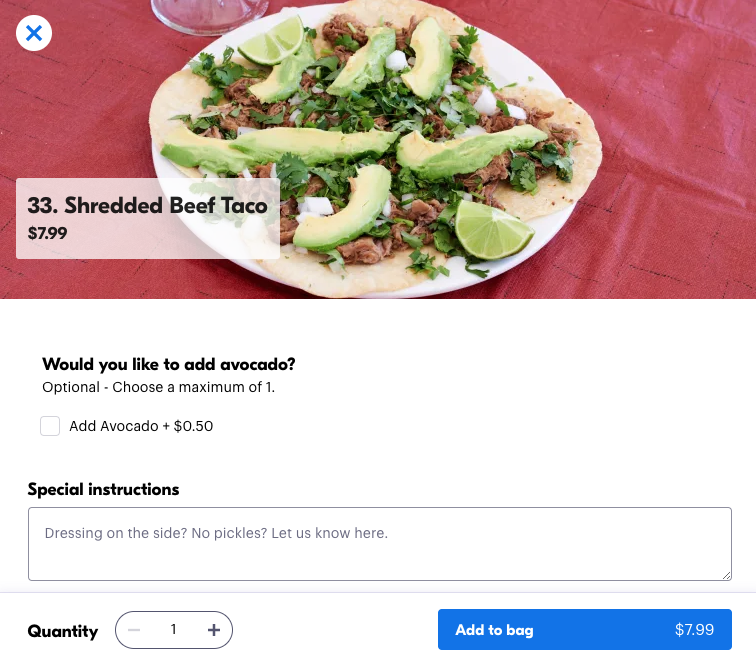Click the $7.99 price under the title

48,234
